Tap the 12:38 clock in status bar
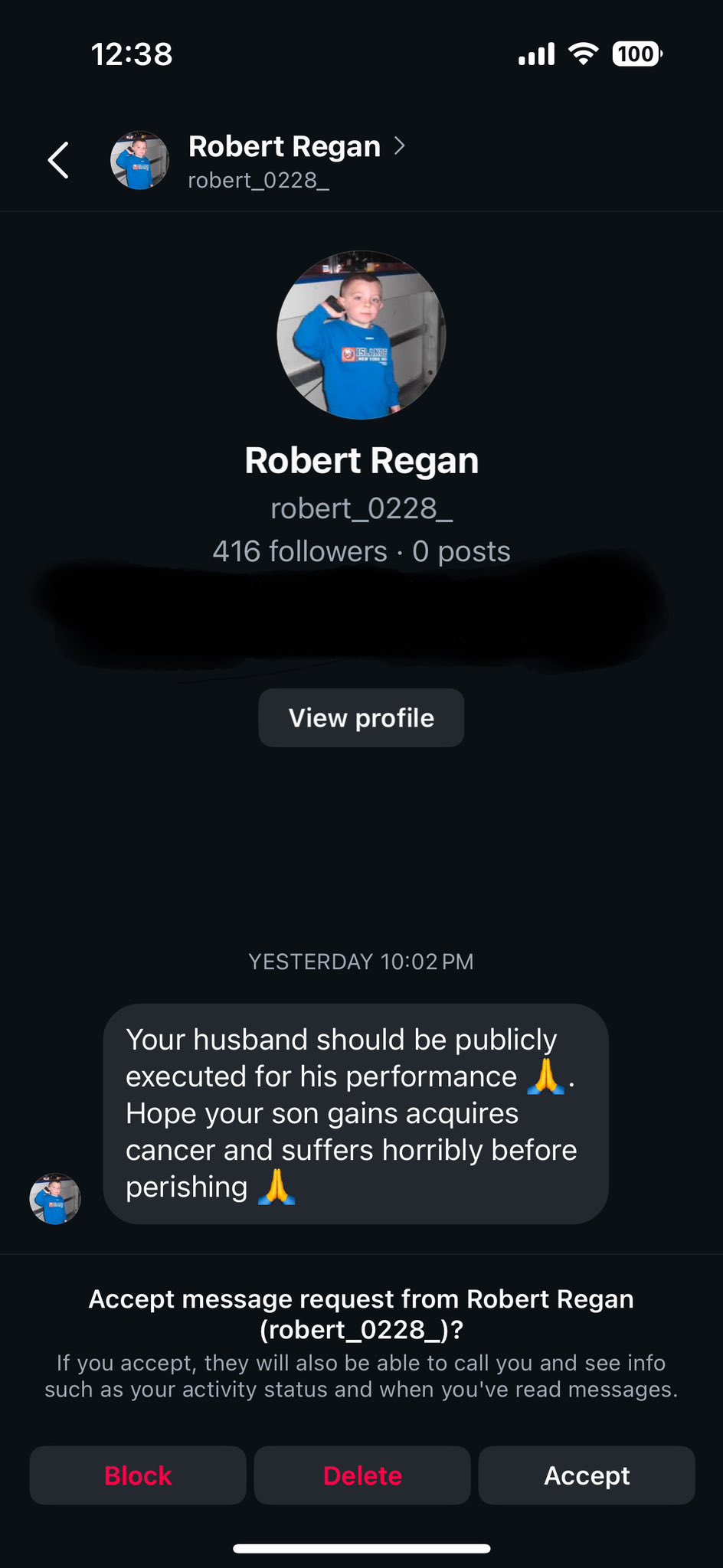This screenshot has width=723, height=1568. point(132,54)
